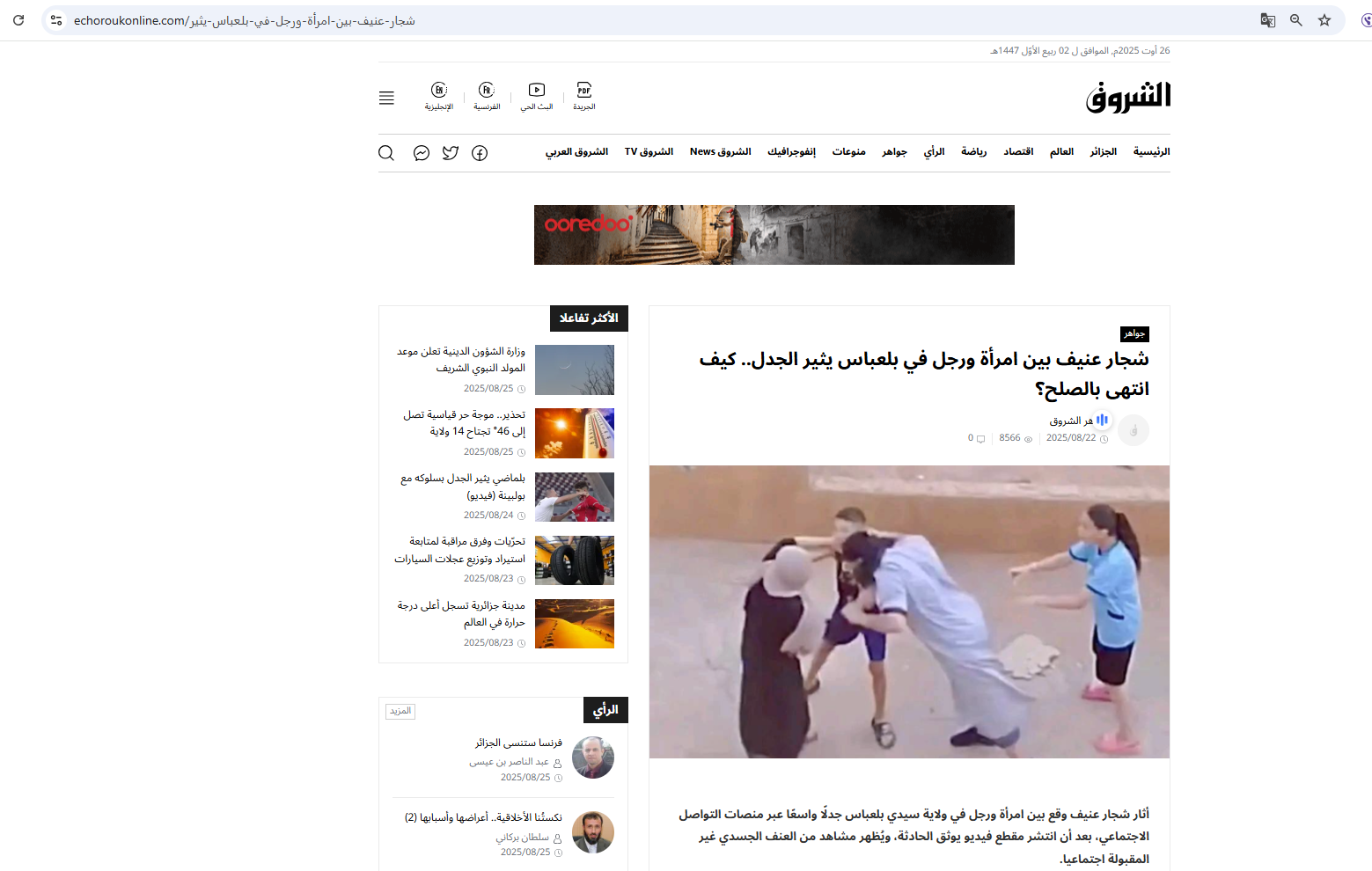Image resolution: width=1372 pixels, height=871 pixels.
Task: Go to the رياضة section in navbar
Action: [x=973, y=151]
